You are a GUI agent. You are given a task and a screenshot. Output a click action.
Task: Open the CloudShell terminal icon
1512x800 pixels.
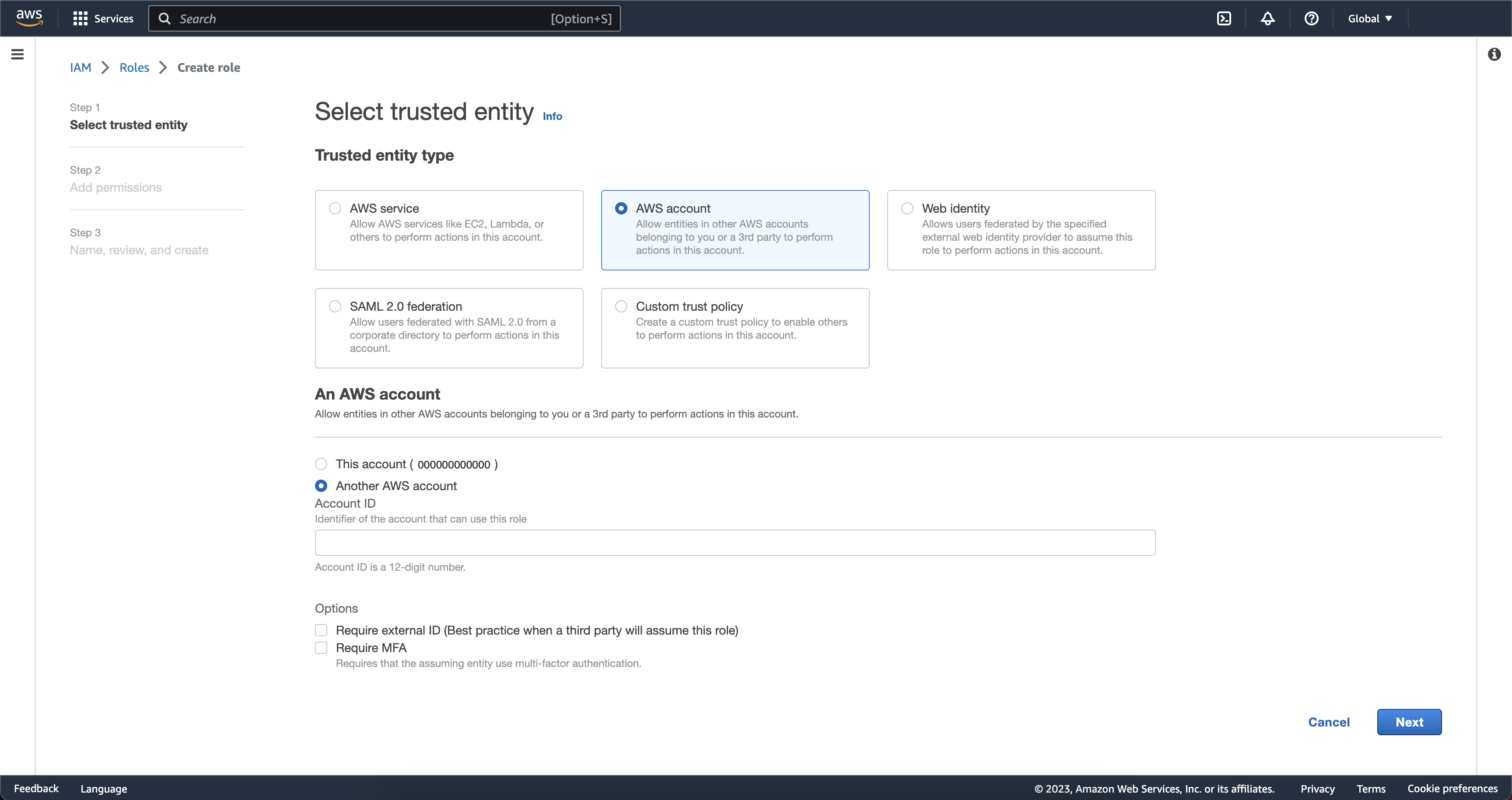click(x=1224, y=18)
